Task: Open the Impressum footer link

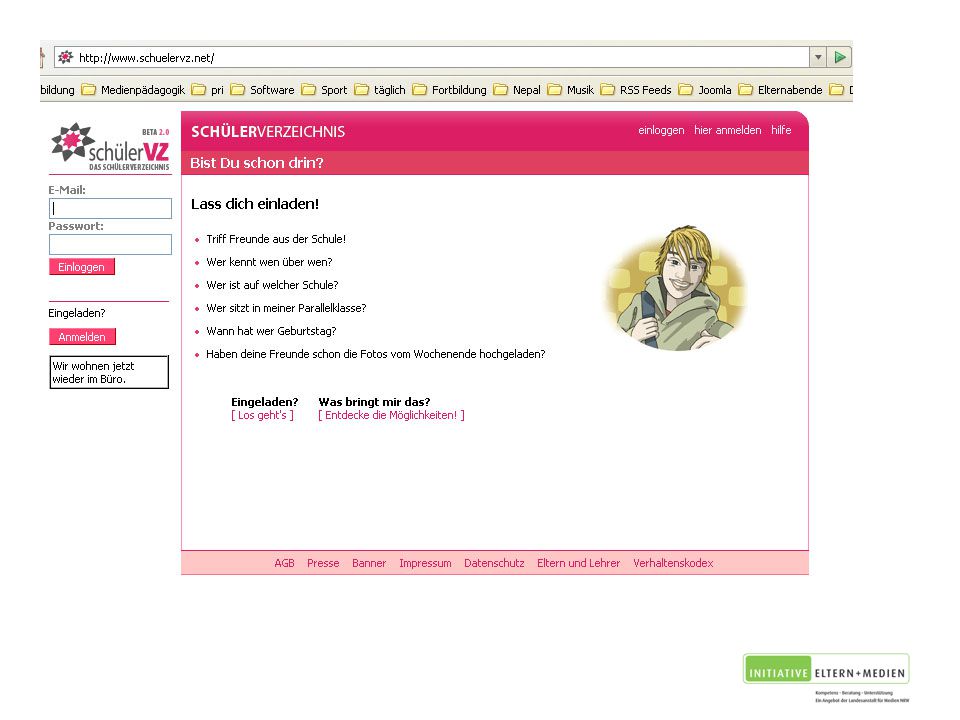Action: 426,563
